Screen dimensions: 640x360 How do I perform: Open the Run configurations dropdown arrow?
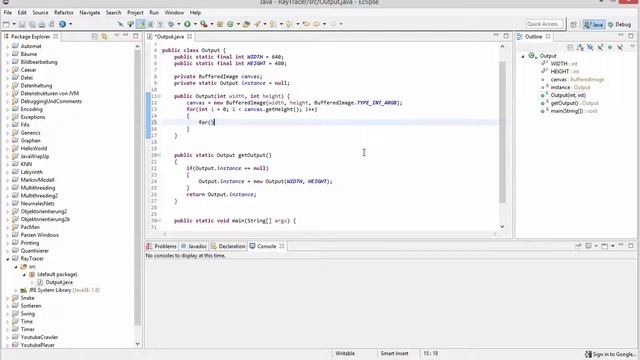point(195,24)
